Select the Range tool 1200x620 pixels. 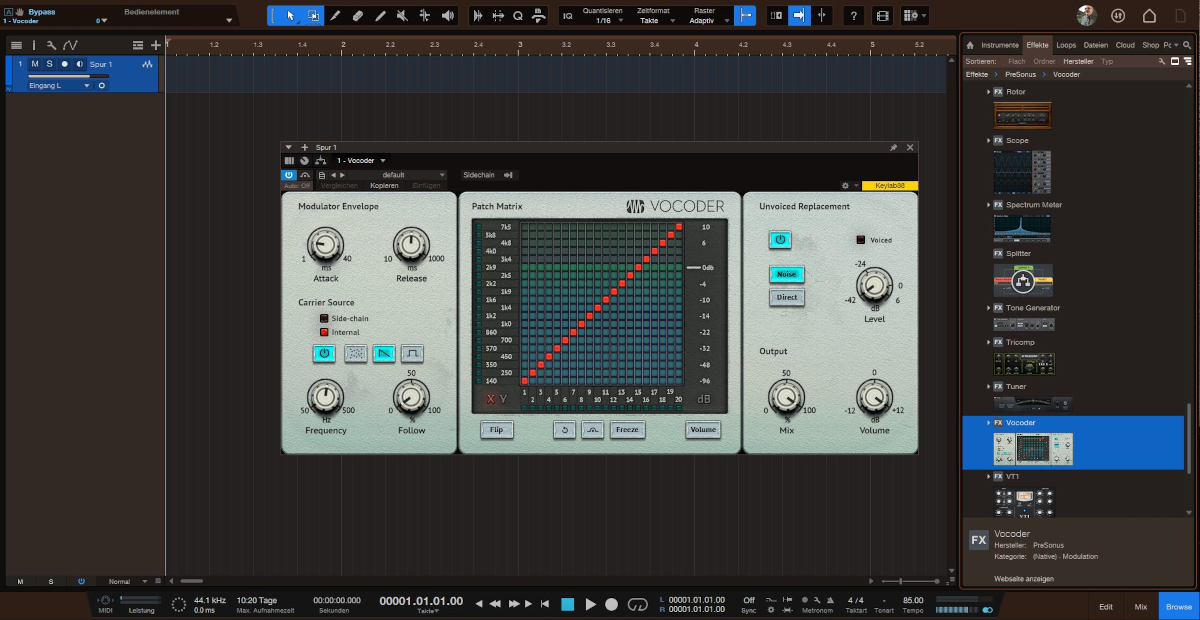[x=313, y=15]
